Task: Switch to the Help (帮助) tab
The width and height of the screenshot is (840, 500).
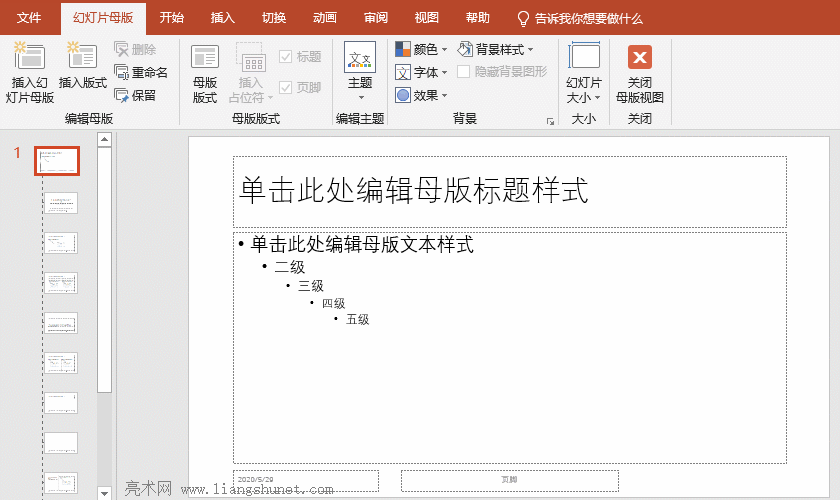Action: click(477, 18)
